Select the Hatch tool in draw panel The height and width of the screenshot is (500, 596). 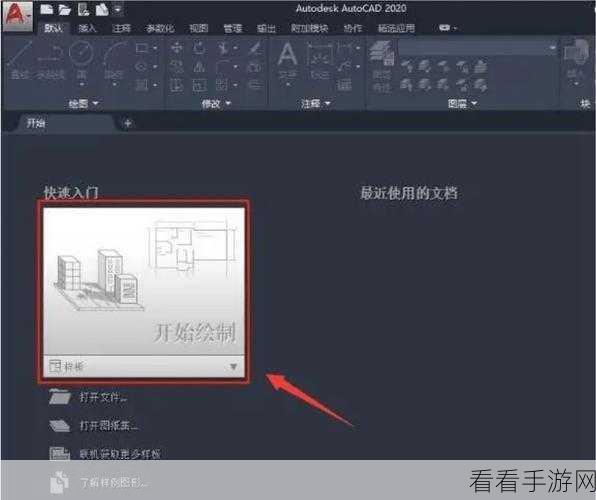coord(142,85)
